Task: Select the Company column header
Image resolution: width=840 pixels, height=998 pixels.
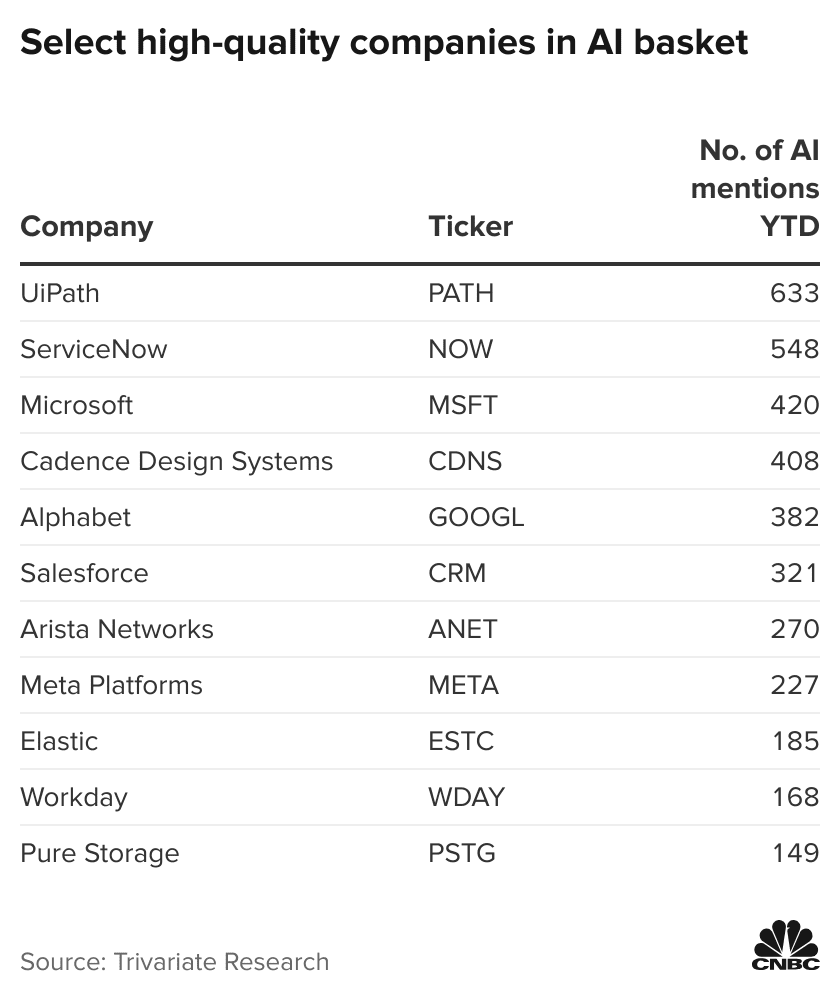Action: [87, 227]
